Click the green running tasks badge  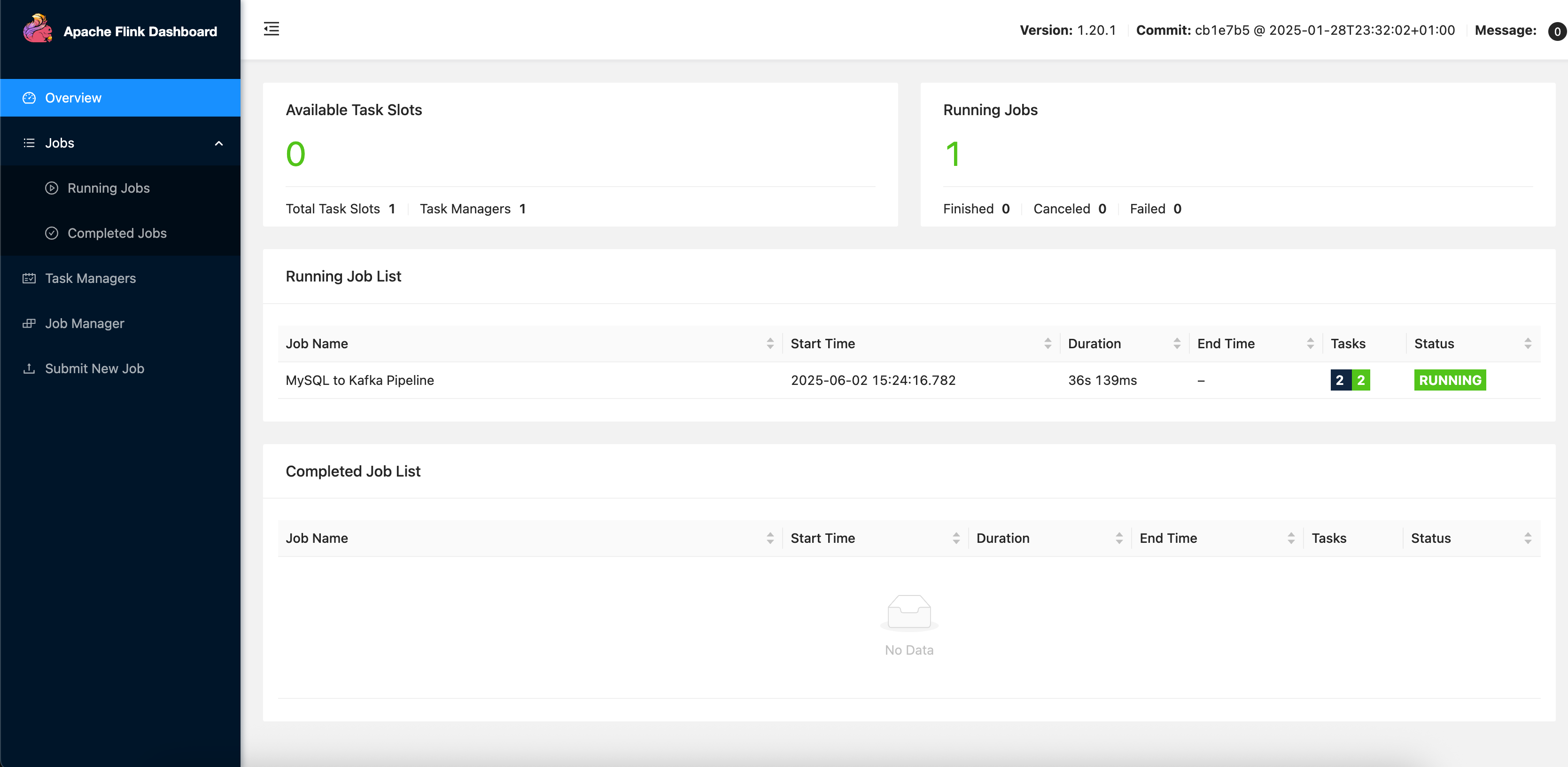(x=1360, y=380)
